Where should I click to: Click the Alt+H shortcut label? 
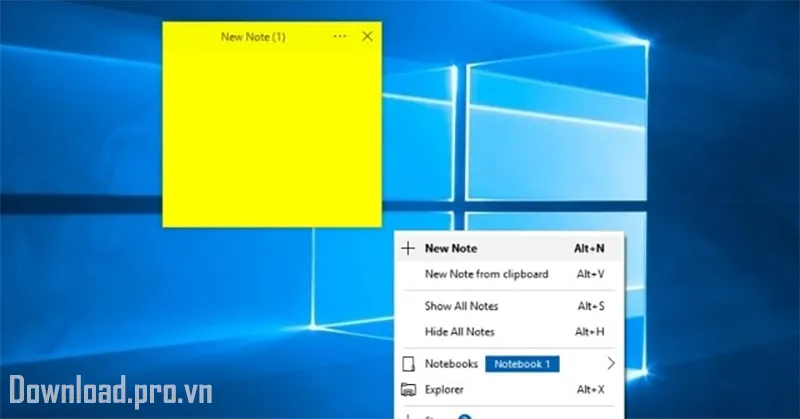[590, 332]
